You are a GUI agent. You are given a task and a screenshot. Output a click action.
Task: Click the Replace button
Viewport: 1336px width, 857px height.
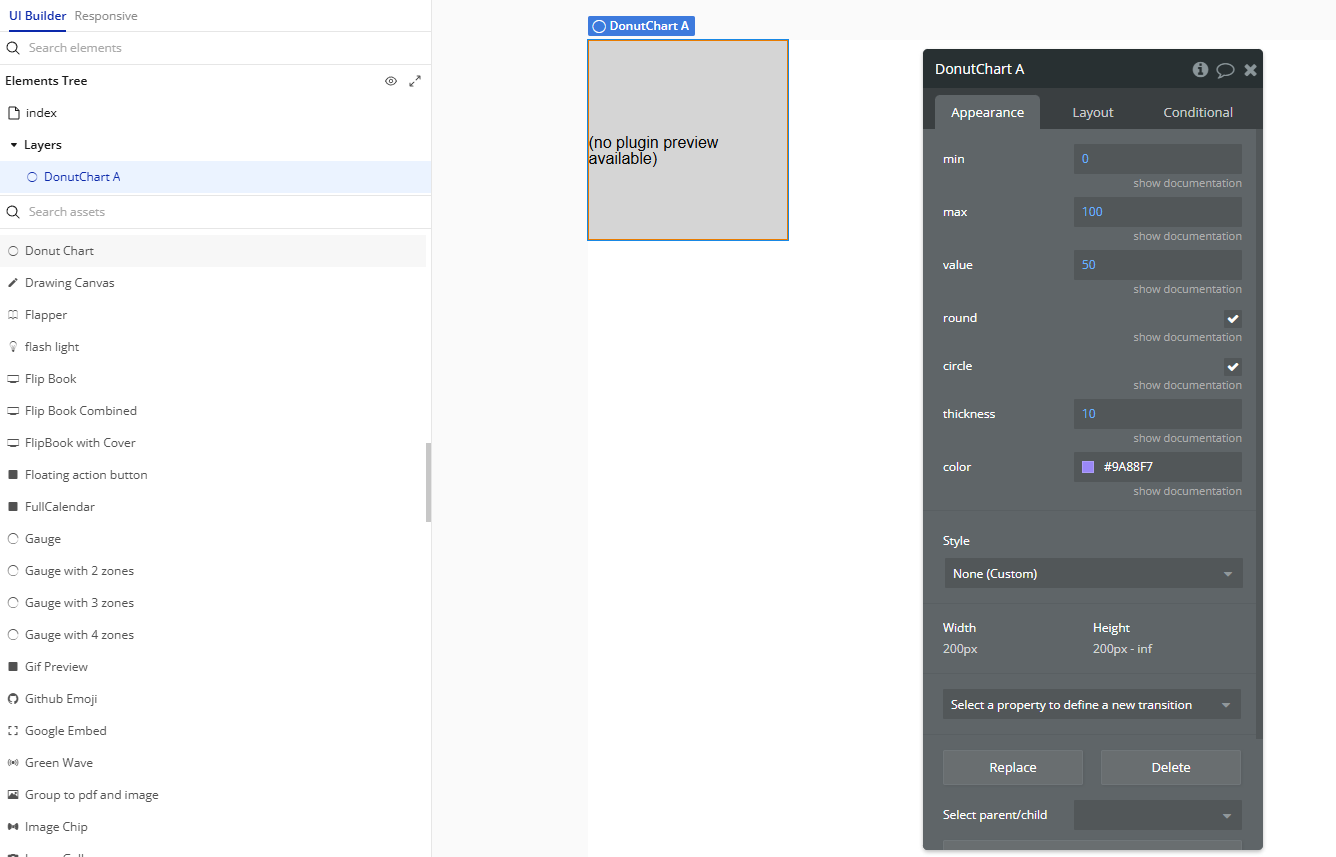(1013, 768)
